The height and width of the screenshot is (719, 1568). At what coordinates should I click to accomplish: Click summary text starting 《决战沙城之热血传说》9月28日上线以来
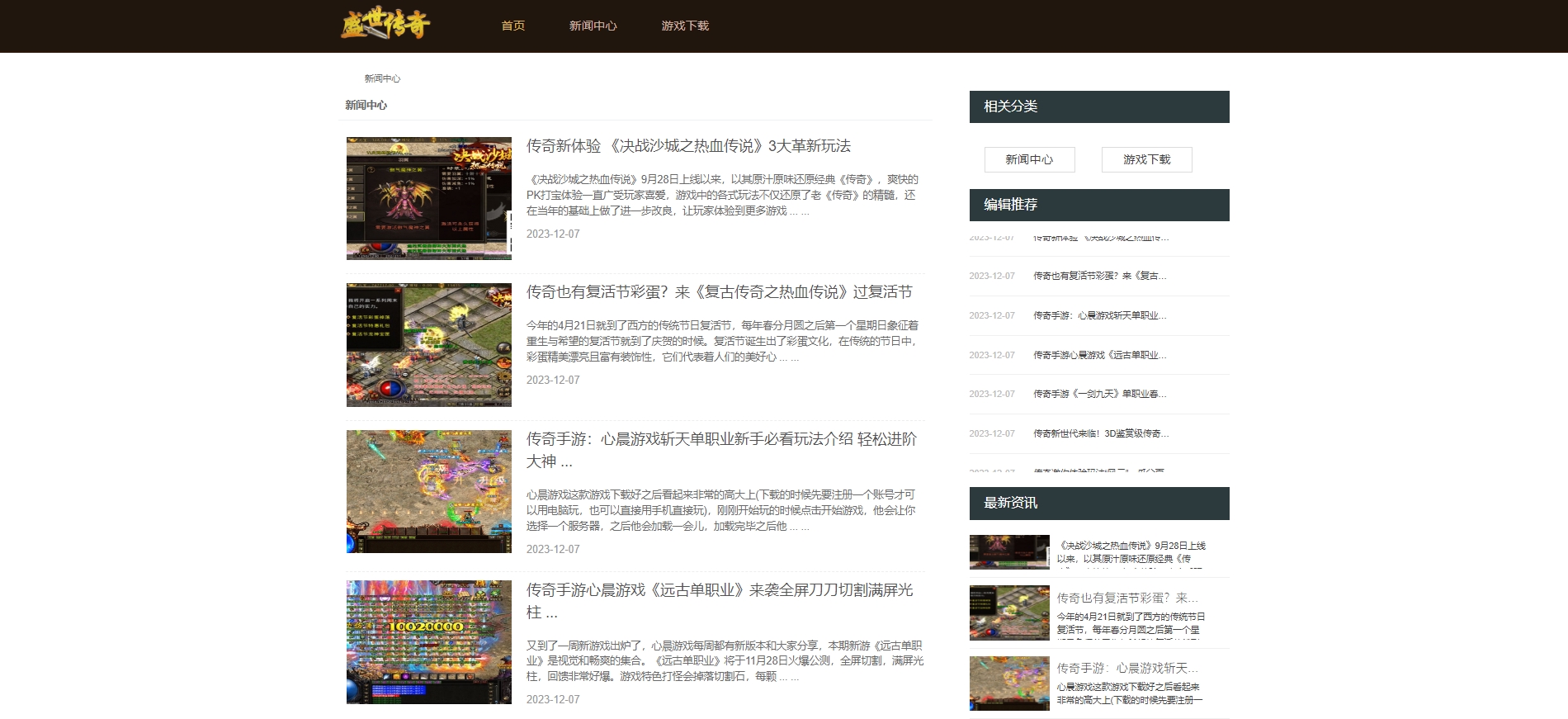point(722,195)
